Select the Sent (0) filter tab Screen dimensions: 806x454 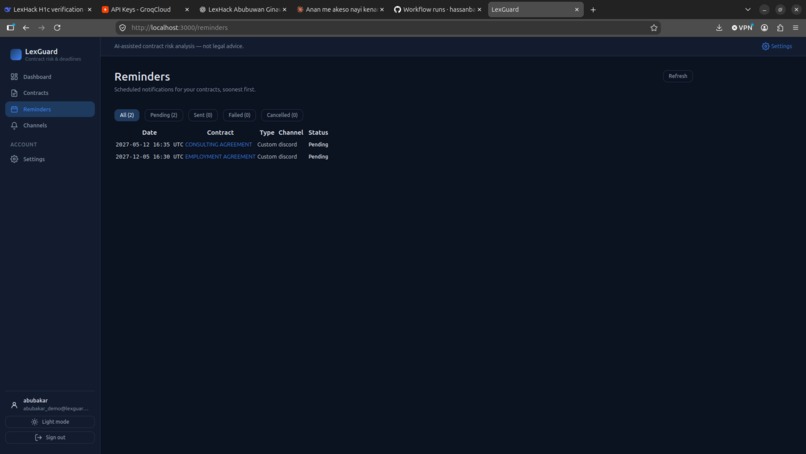coord(203,115)
